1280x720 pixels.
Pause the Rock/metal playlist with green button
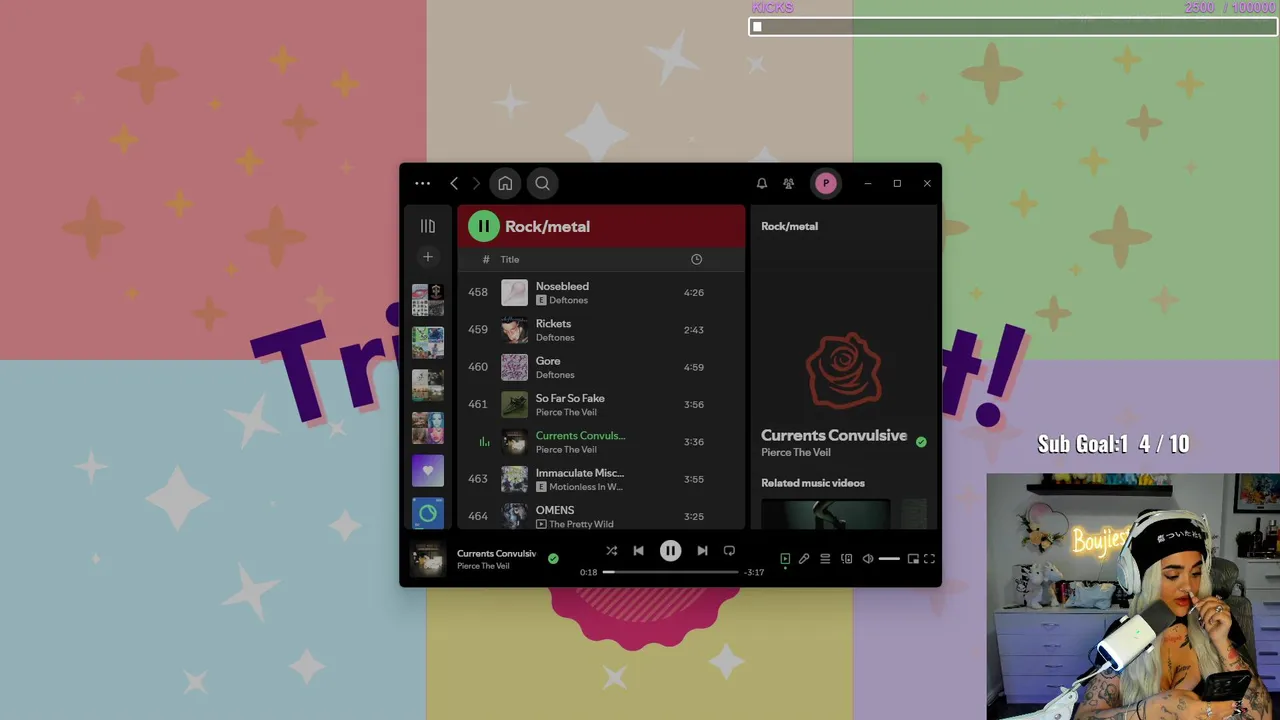(x=484, y=226)
